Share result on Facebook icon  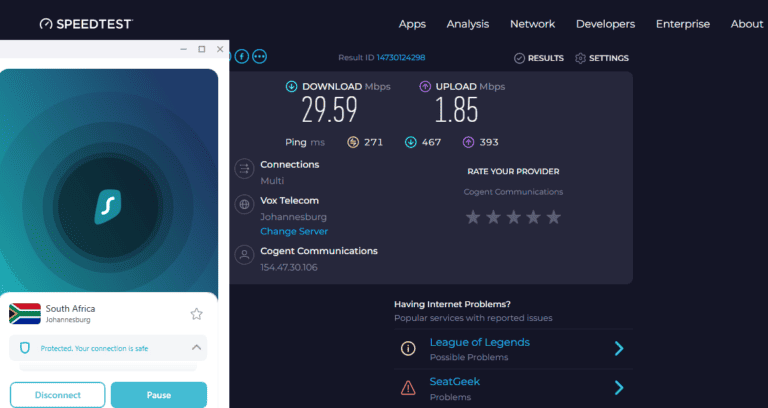point(242,56)
